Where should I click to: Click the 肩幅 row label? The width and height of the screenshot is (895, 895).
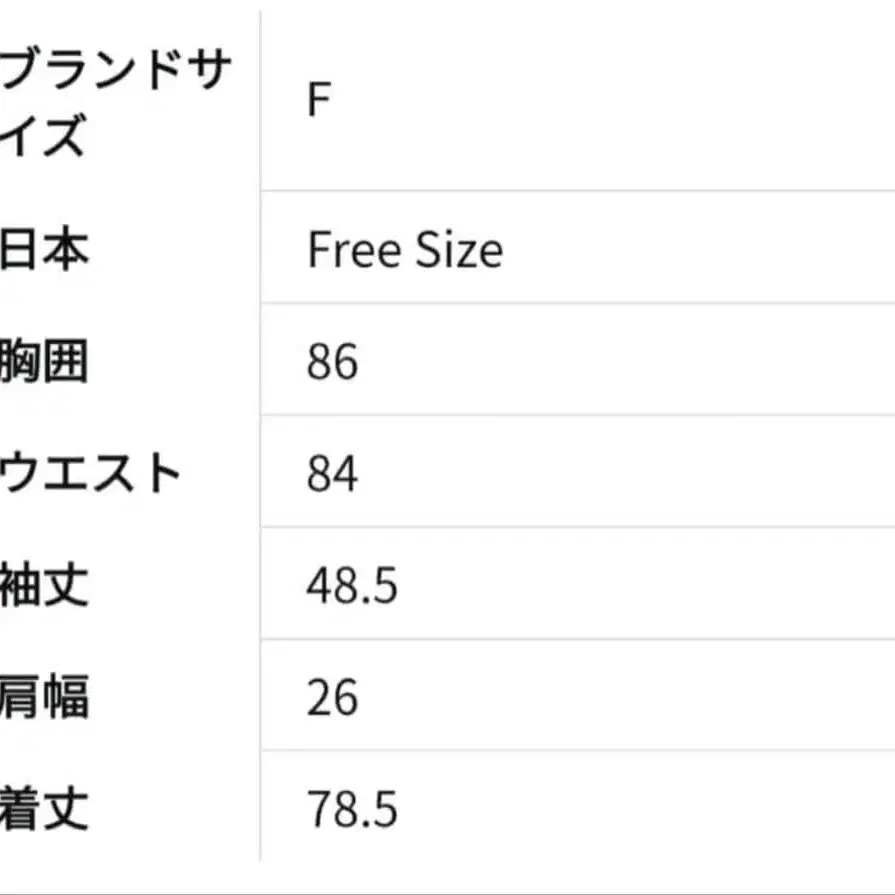point(45,697)
